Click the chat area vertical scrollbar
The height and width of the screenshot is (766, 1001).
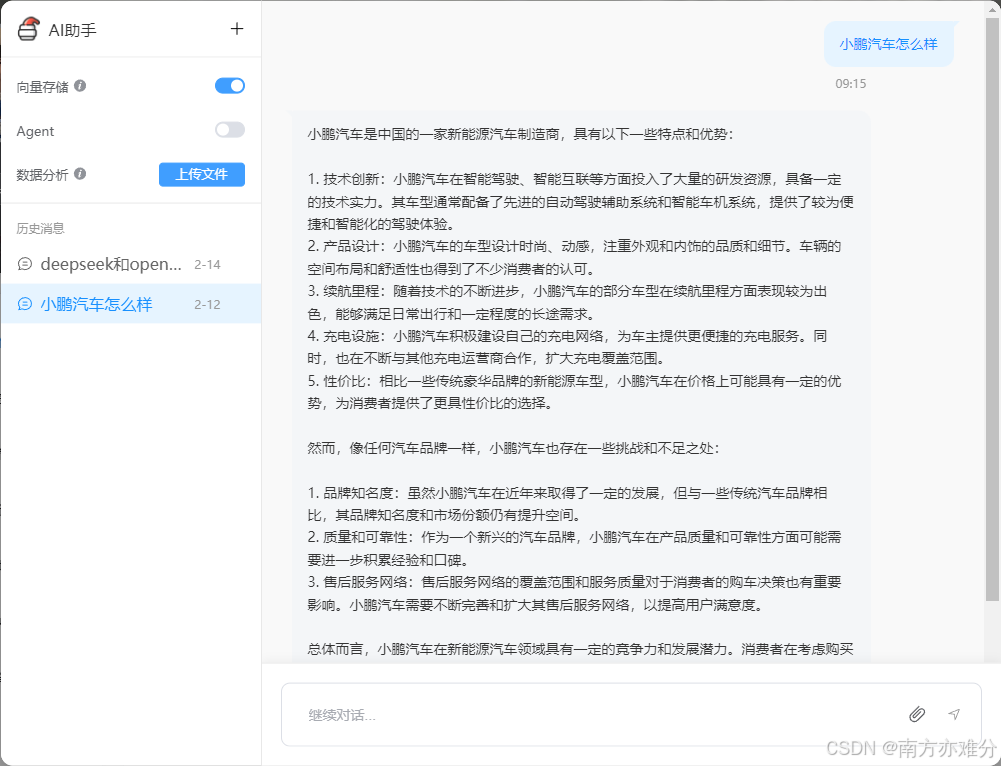point(992,310)
